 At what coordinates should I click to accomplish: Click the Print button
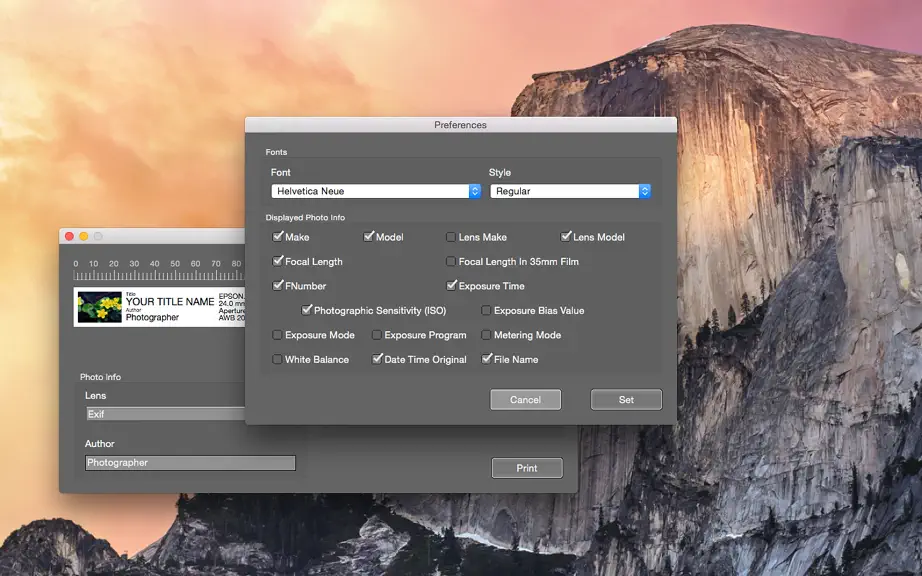pos(527,468)
